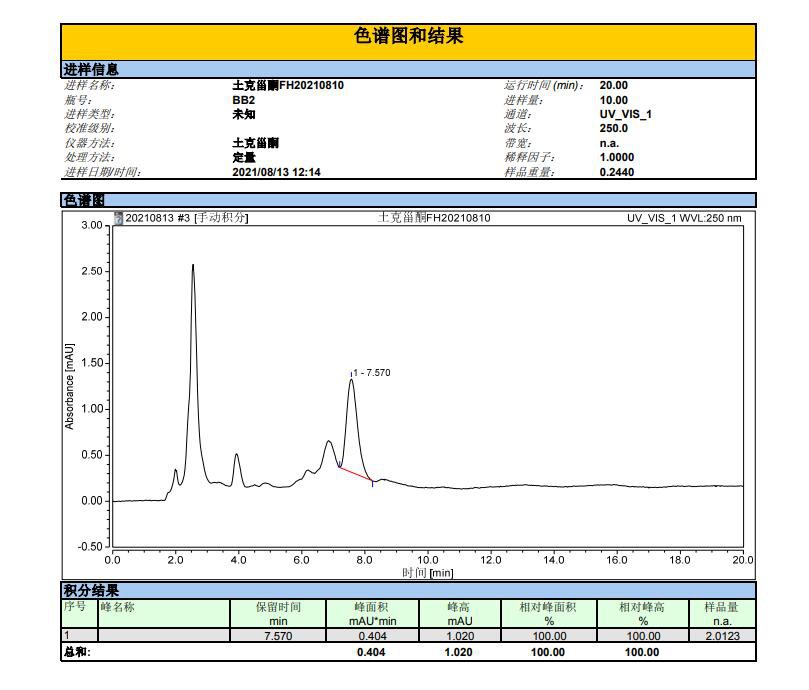Click the retention time cell 7.570
The width and height of the screenshot is (809, 690).
click(x=278, y=636)
